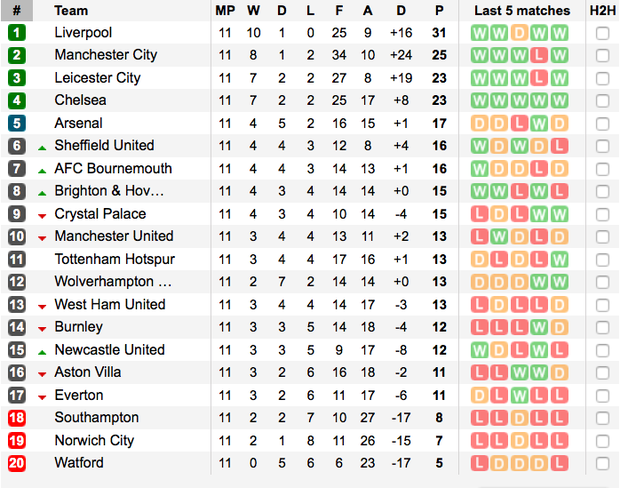620x488 pixels.
Task: Click Norwich City's points value 7
Action: [x=438, y=440]
